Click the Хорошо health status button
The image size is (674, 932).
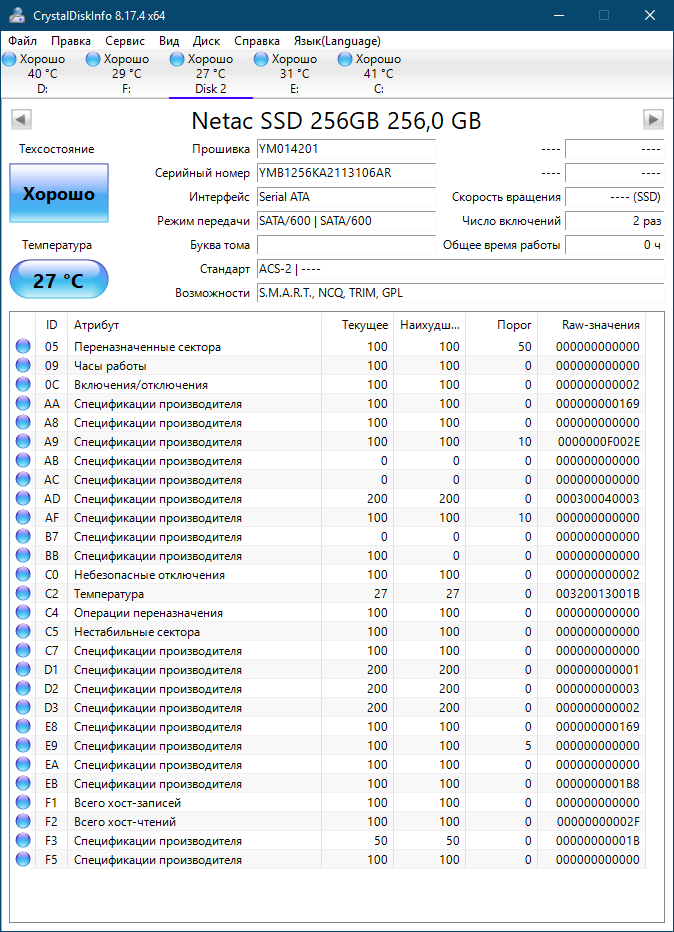point(59,194)
